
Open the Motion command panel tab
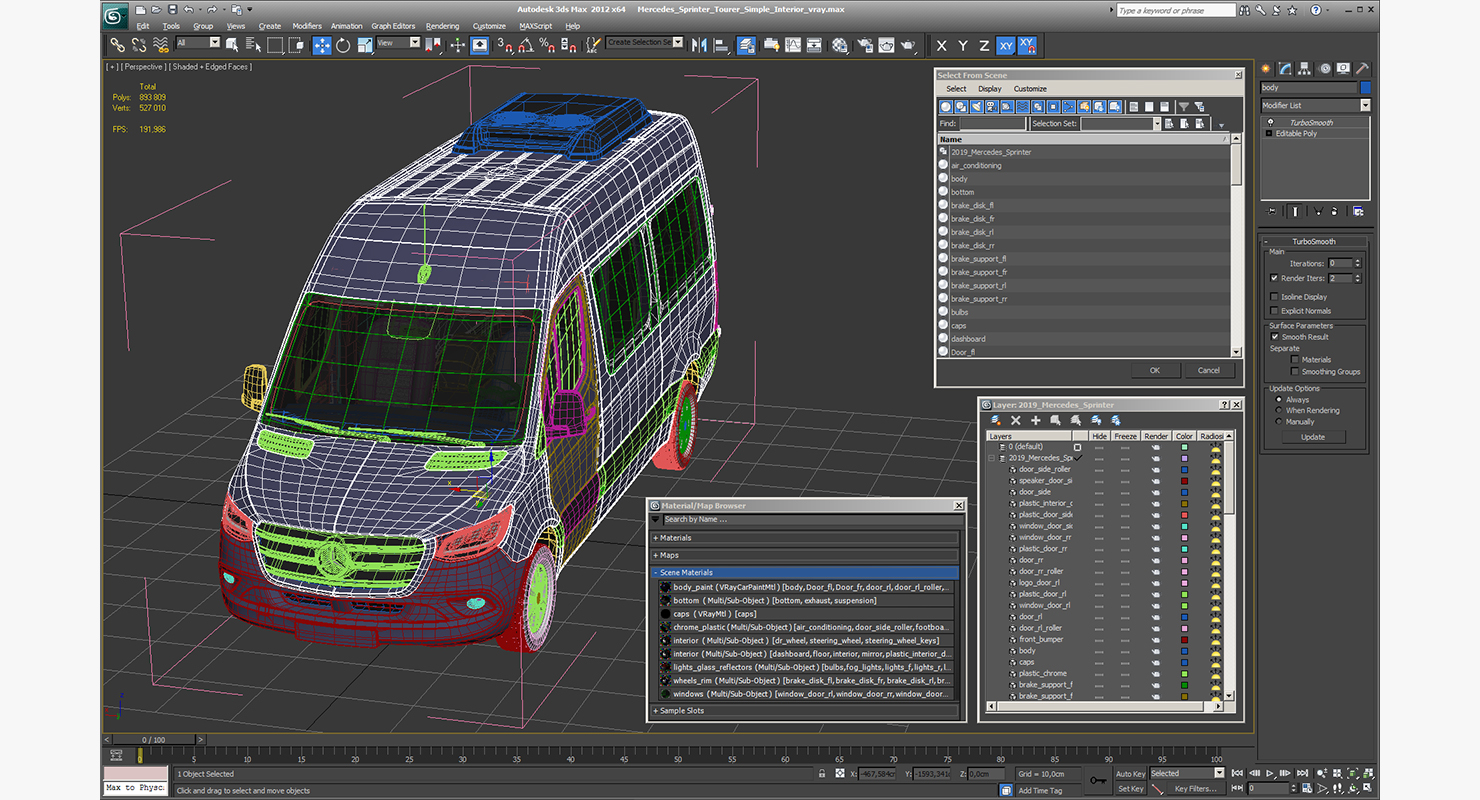1325,69
